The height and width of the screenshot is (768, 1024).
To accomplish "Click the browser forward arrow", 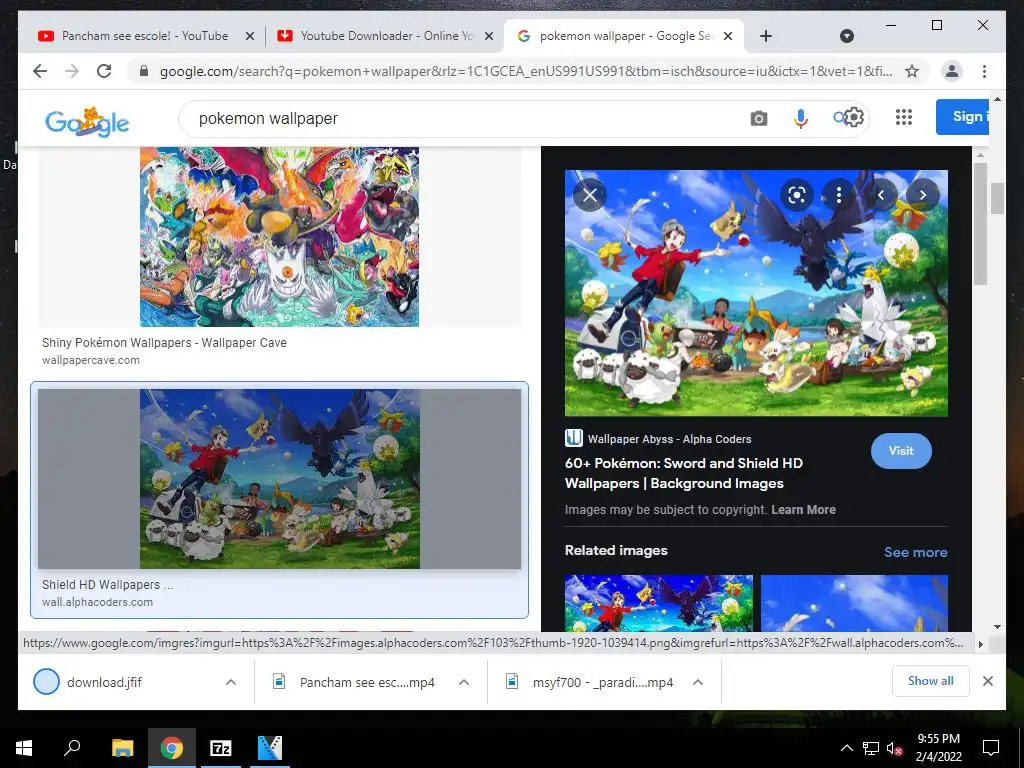I will [x=72, y=71].
